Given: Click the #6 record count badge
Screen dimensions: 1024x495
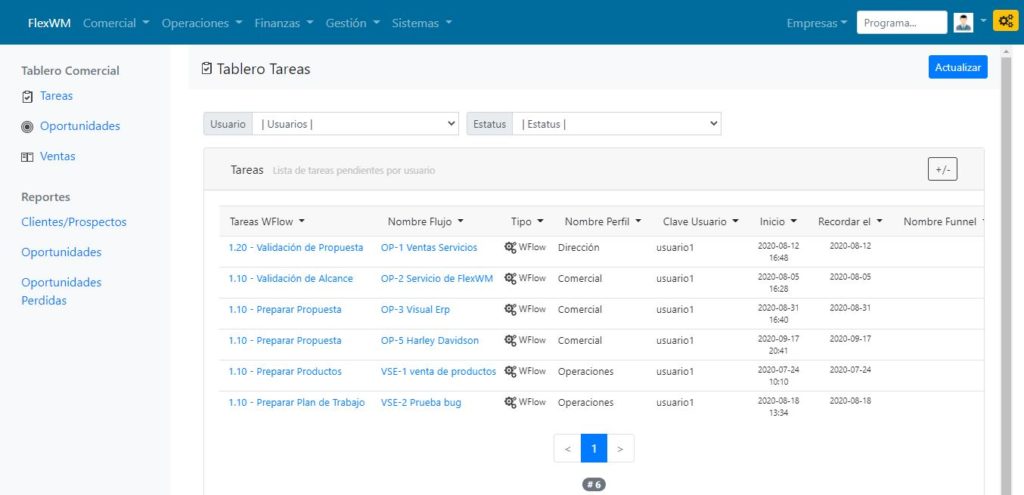Looking at the screenshot, I should (594, 485).
